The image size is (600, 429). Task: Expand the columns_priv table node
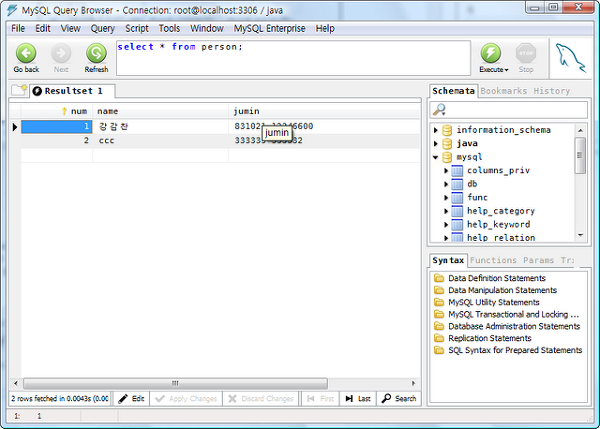tap(446, 171)
